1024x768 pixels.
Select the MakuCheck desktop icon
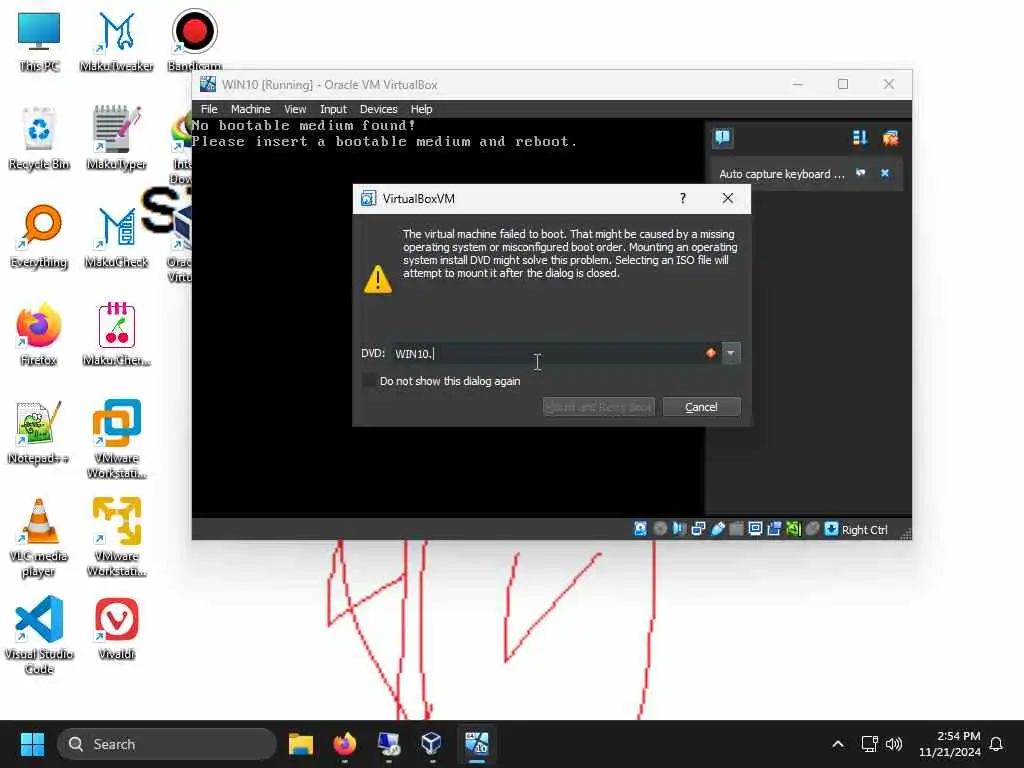(116, 235)
